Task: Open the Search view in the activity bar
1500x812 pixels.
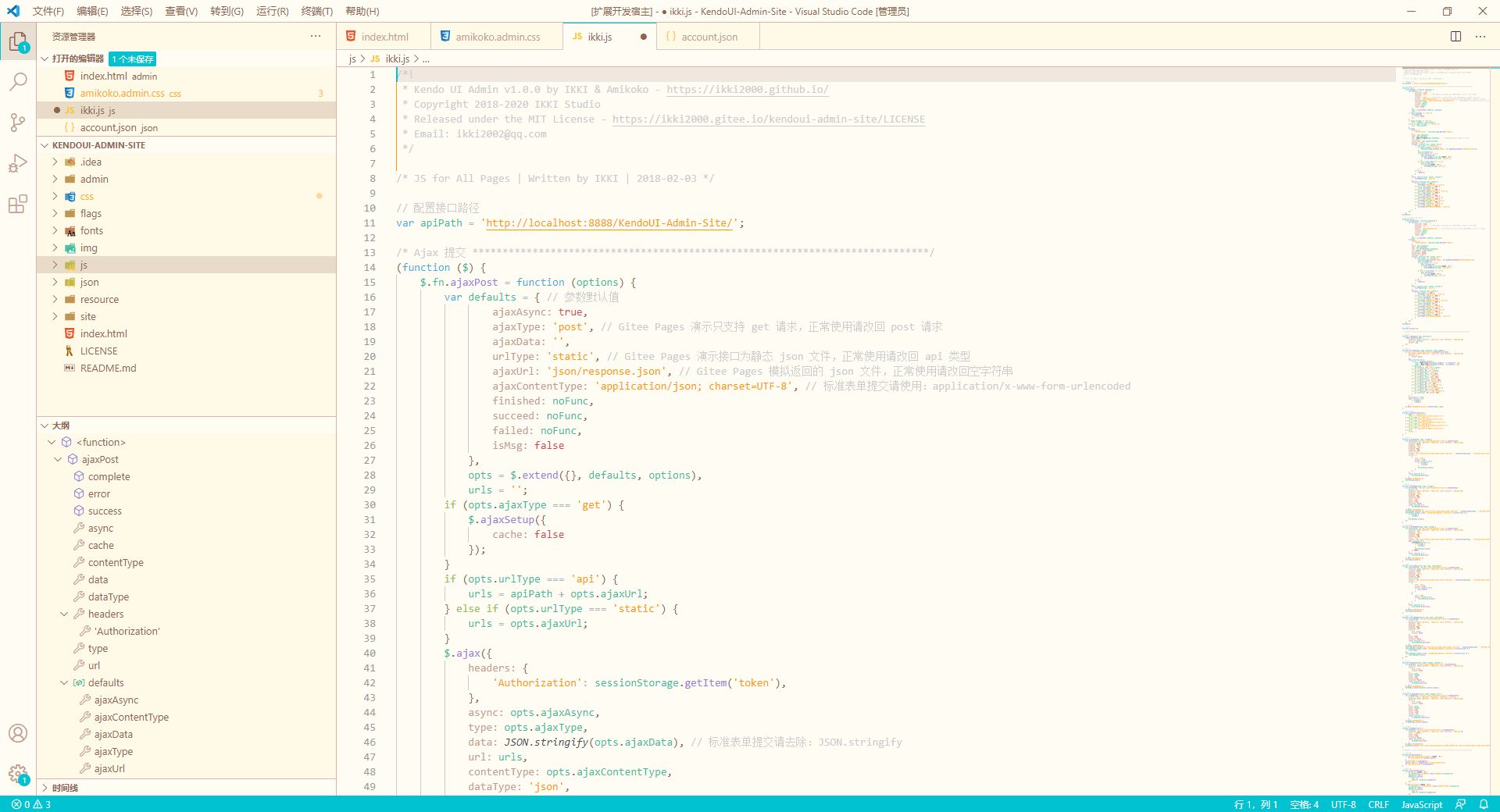Action: point(17,81)
